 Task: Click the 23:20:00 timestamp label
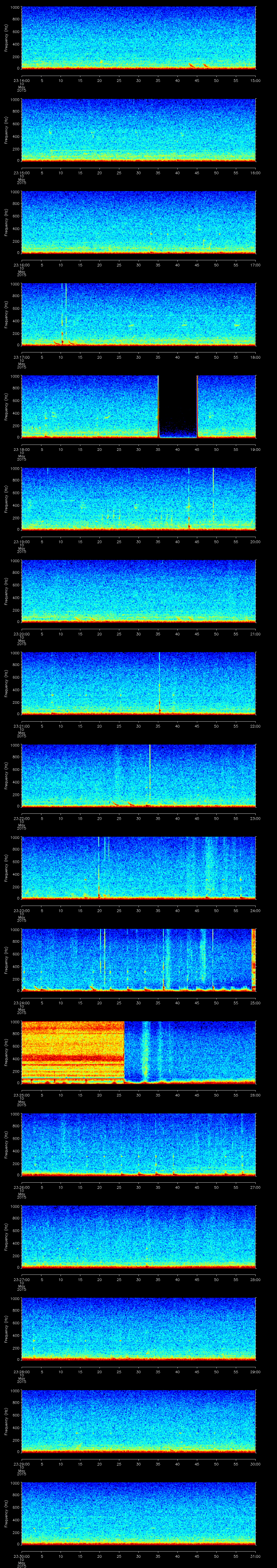(21, 634)
